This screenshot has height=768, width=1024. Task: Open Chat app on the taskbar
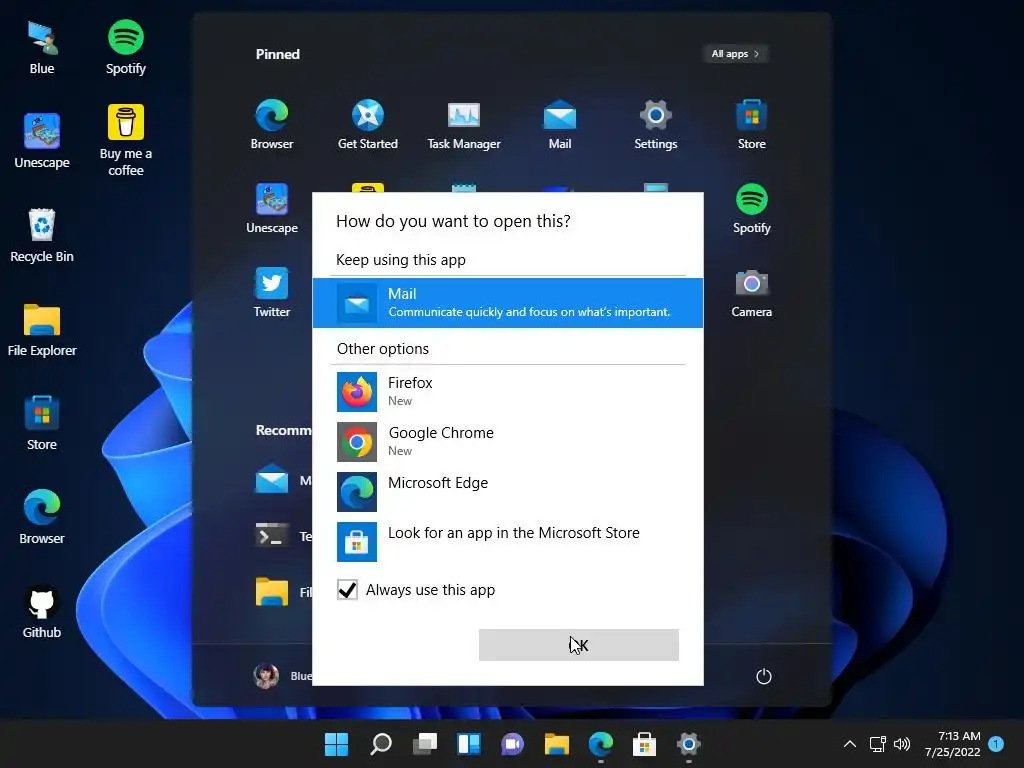[513, 744]
